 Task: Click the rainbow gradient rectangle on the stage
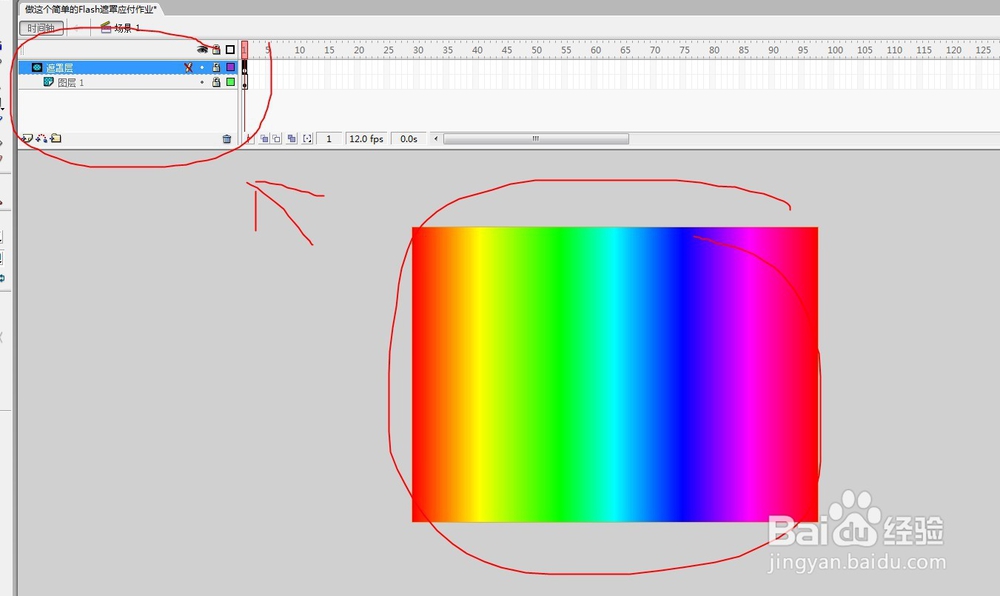tap(615, 374)
